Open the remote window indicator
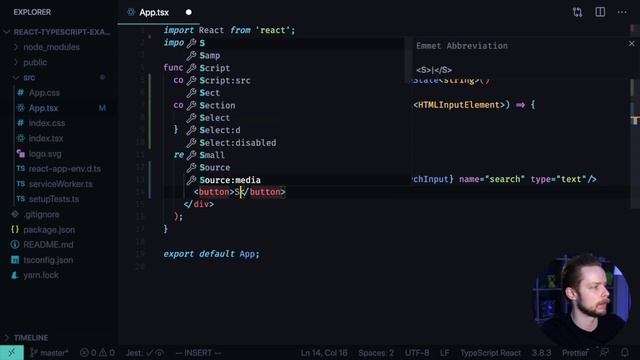The height and width of the screenshot is (360, 640). tap(12, 353)
